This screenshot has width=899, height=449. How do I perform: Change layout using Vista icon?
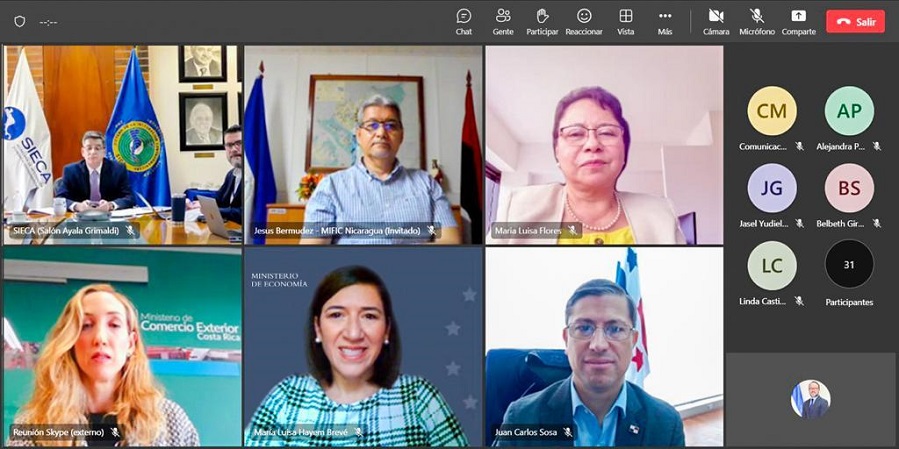click(626, 21)
